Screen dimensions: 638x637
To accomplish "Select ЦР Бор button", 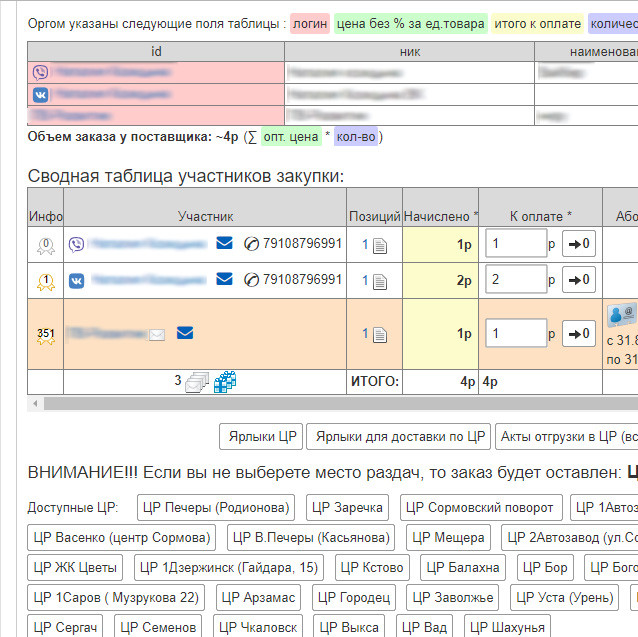I will 545,567.
